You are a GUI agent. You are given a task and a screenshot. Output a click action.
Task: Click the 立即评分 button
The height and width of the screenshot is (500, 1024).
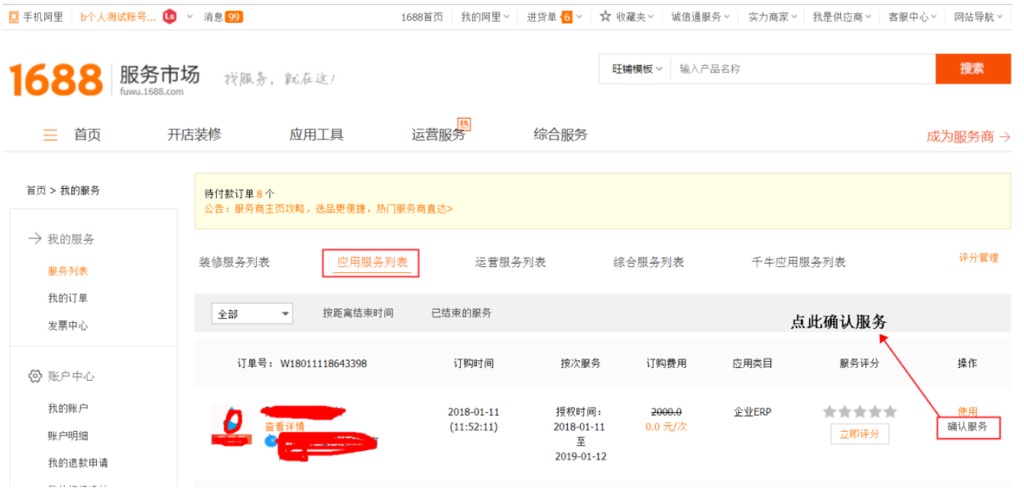[859, 434]
